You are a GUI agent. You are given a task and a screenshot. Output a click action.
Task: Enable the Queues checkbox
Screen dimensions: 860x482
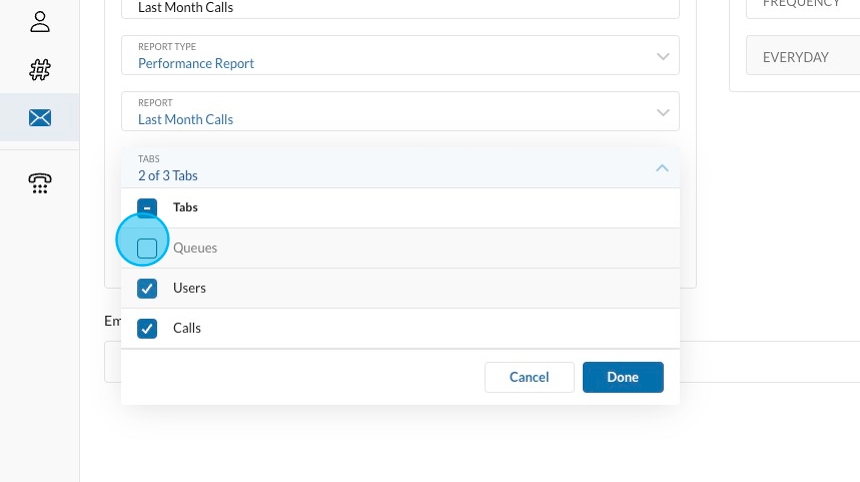click(x=147, y=248)
